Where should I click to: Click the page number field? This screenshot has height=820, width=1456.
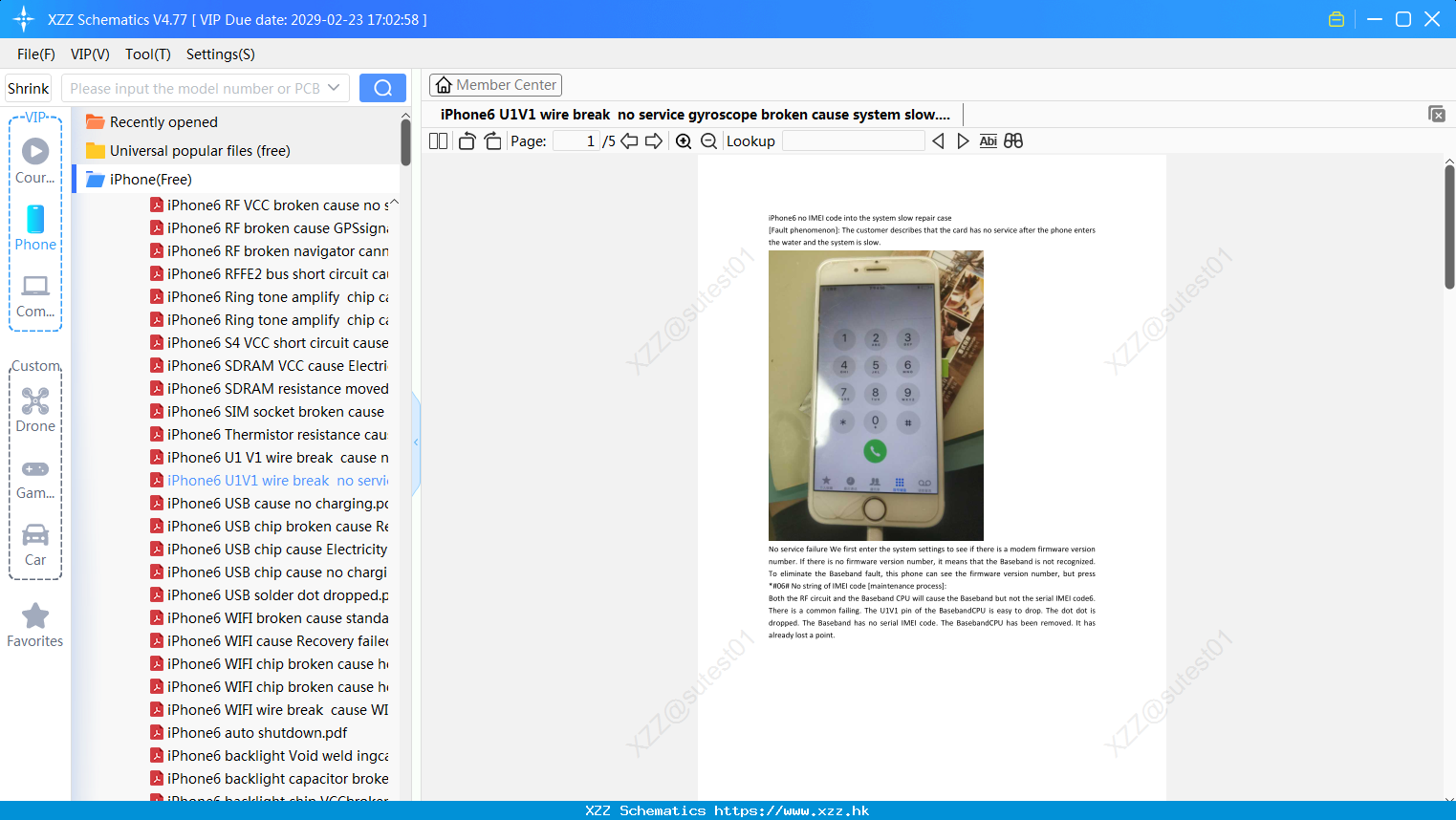point(576,141)
